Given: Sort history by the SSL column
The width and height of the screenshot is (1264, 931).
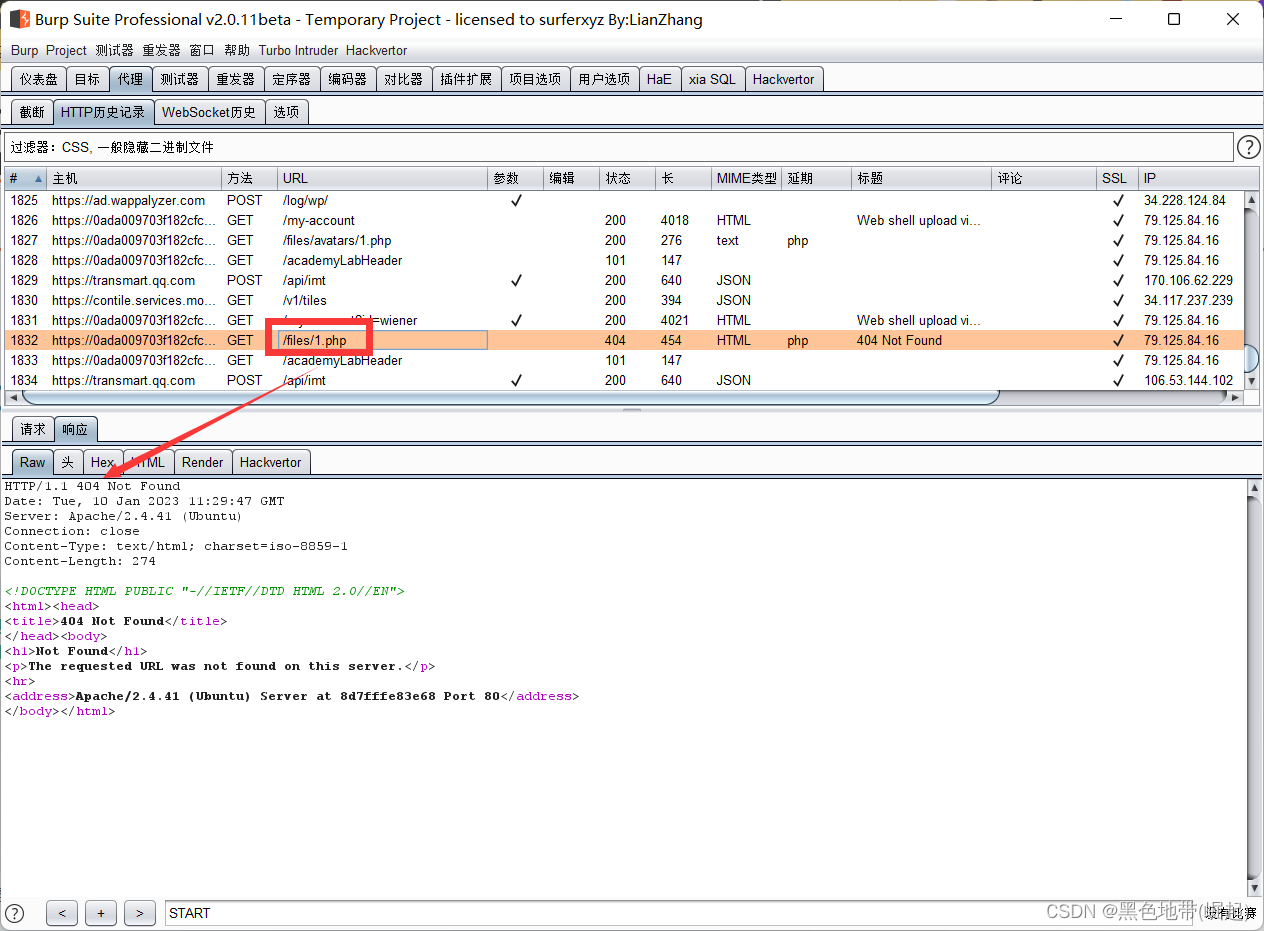Looking at the screenshot, I should [1117, 178].
